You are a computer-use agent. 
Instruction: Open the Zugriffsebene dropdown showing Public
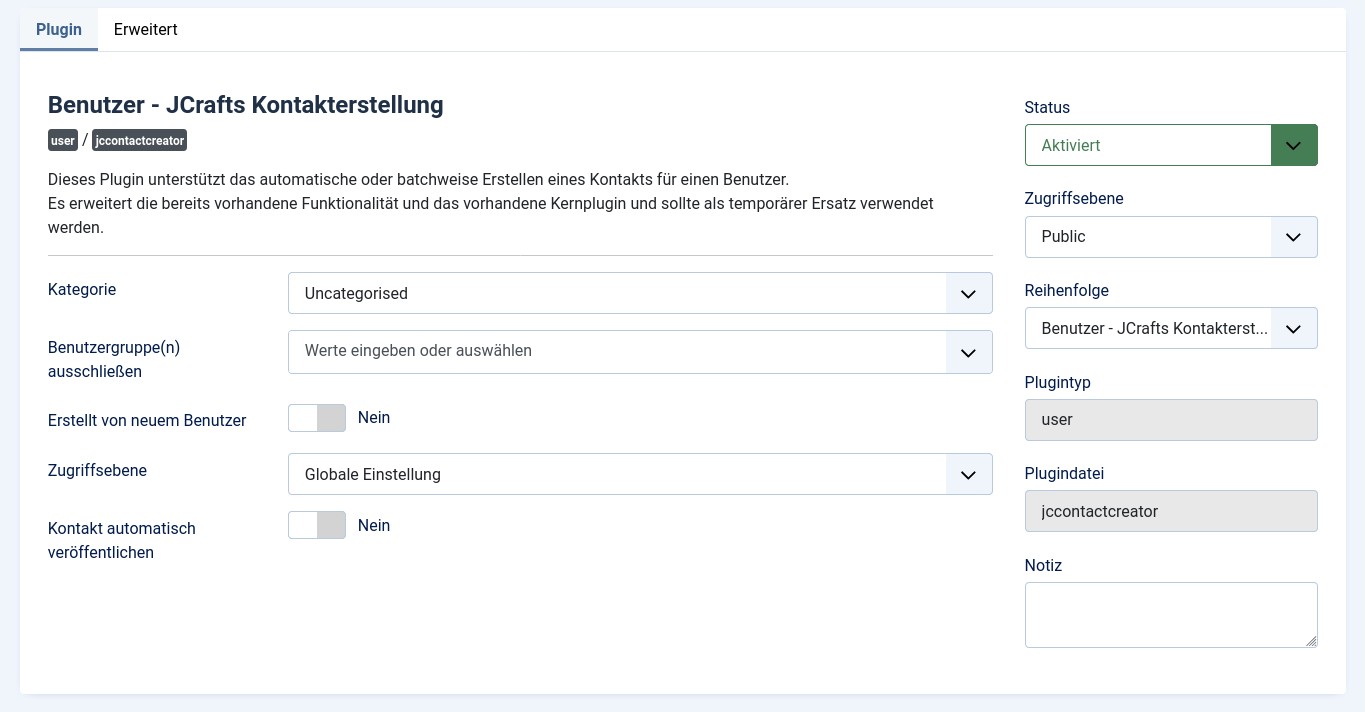1170,237
